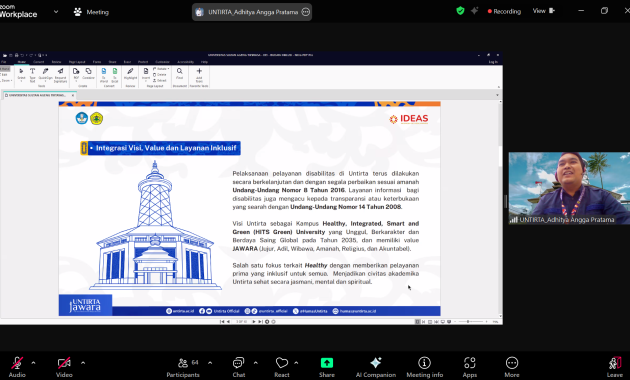Start screen sharing with Share

(x=327, y=367)
